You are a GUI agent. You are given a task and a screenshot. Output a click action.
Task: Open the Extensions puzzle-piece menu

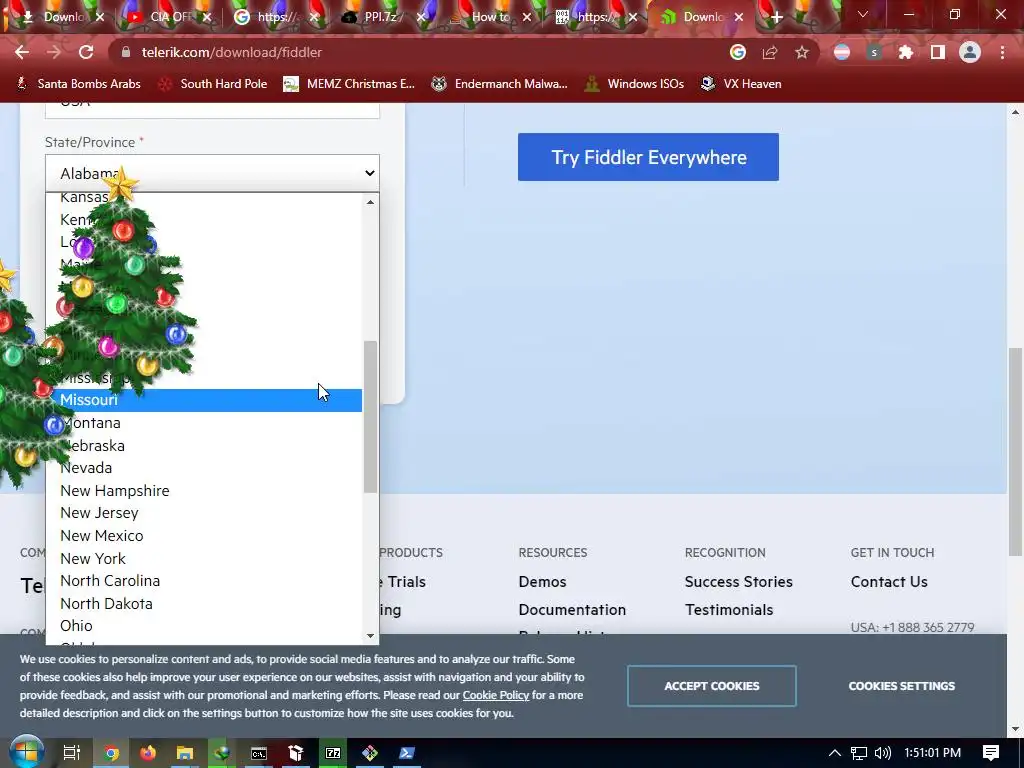(905, 52)
